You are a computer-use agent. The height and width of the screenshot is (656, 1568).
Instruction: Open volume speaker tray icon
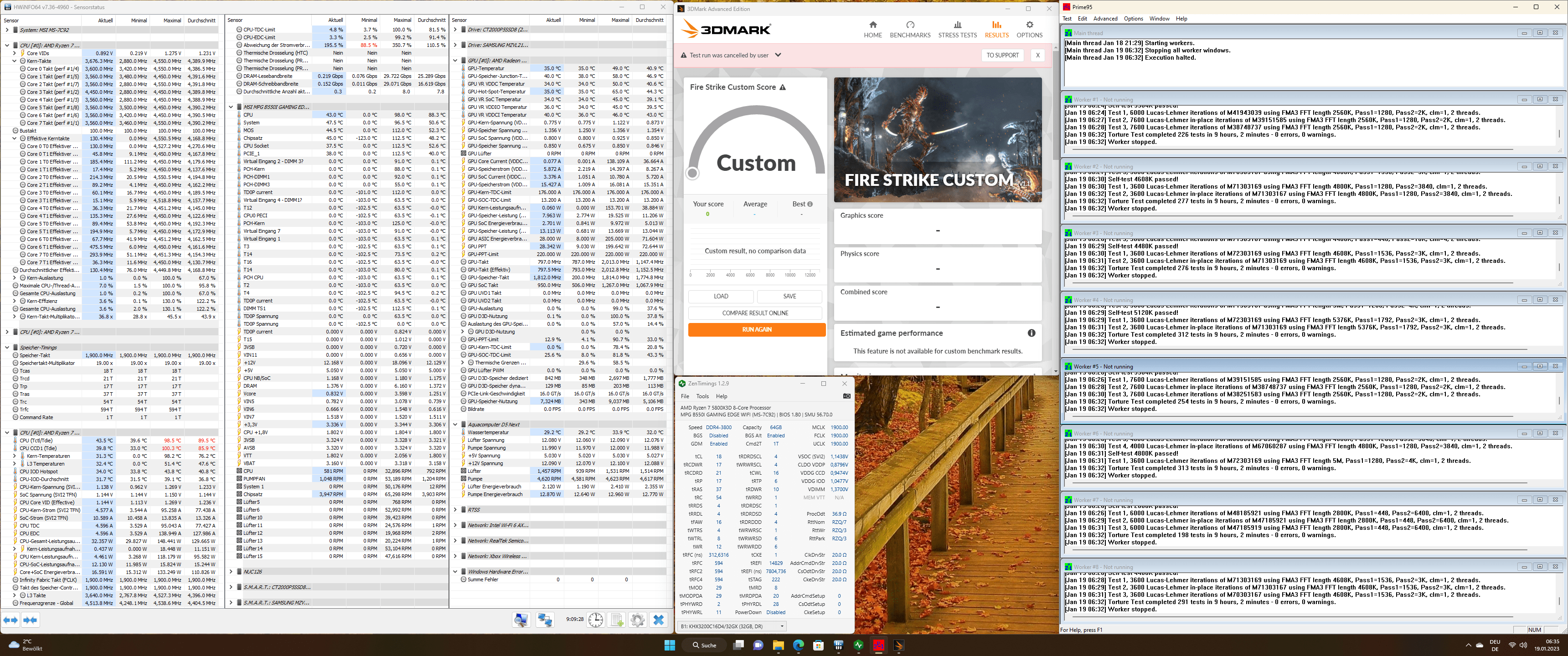click(x=1523, y=645)
